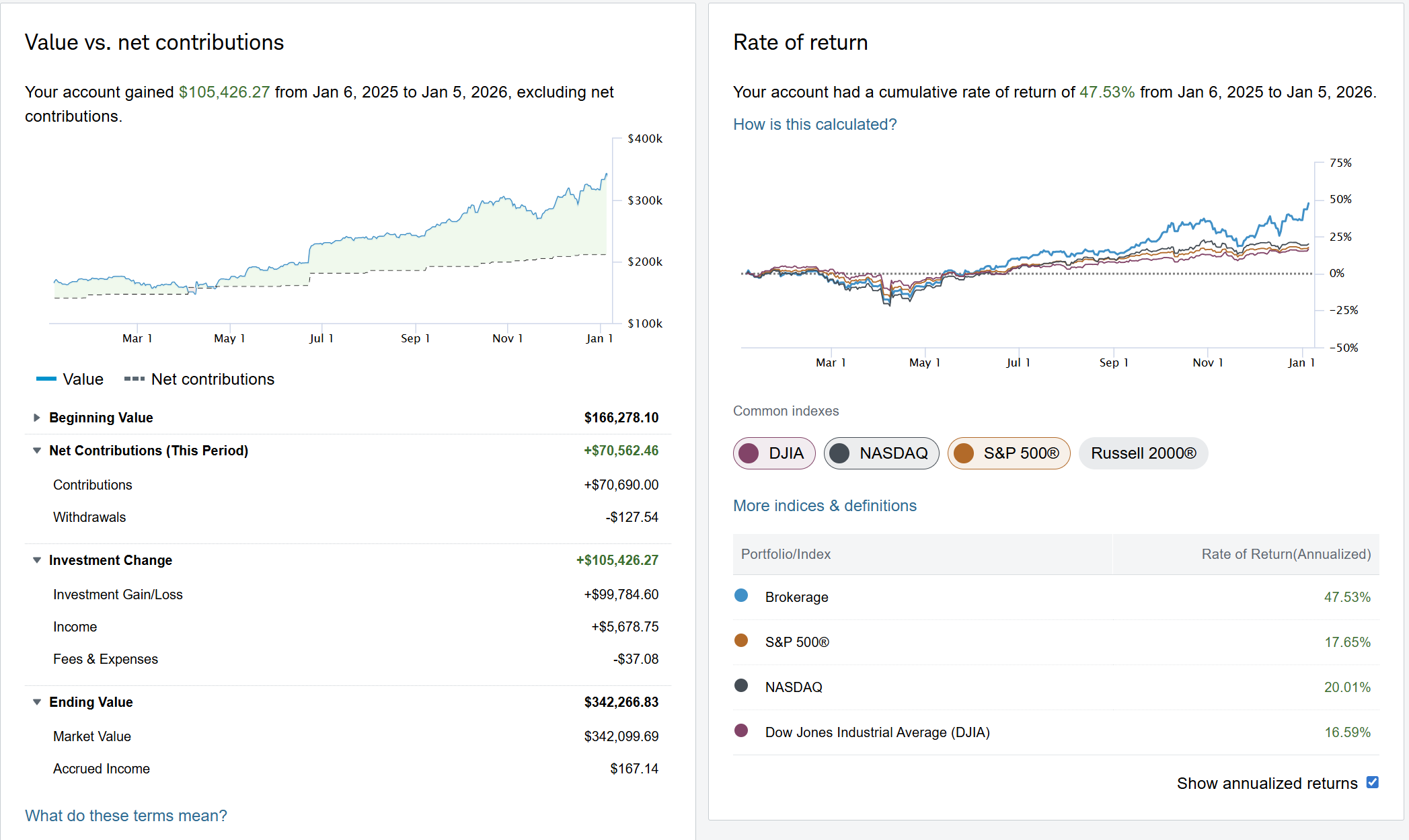Image resolution: width=1409 pixels, height=840 pixels.
Task: Click the blue Value legend line icon
Action: point(46,379)
